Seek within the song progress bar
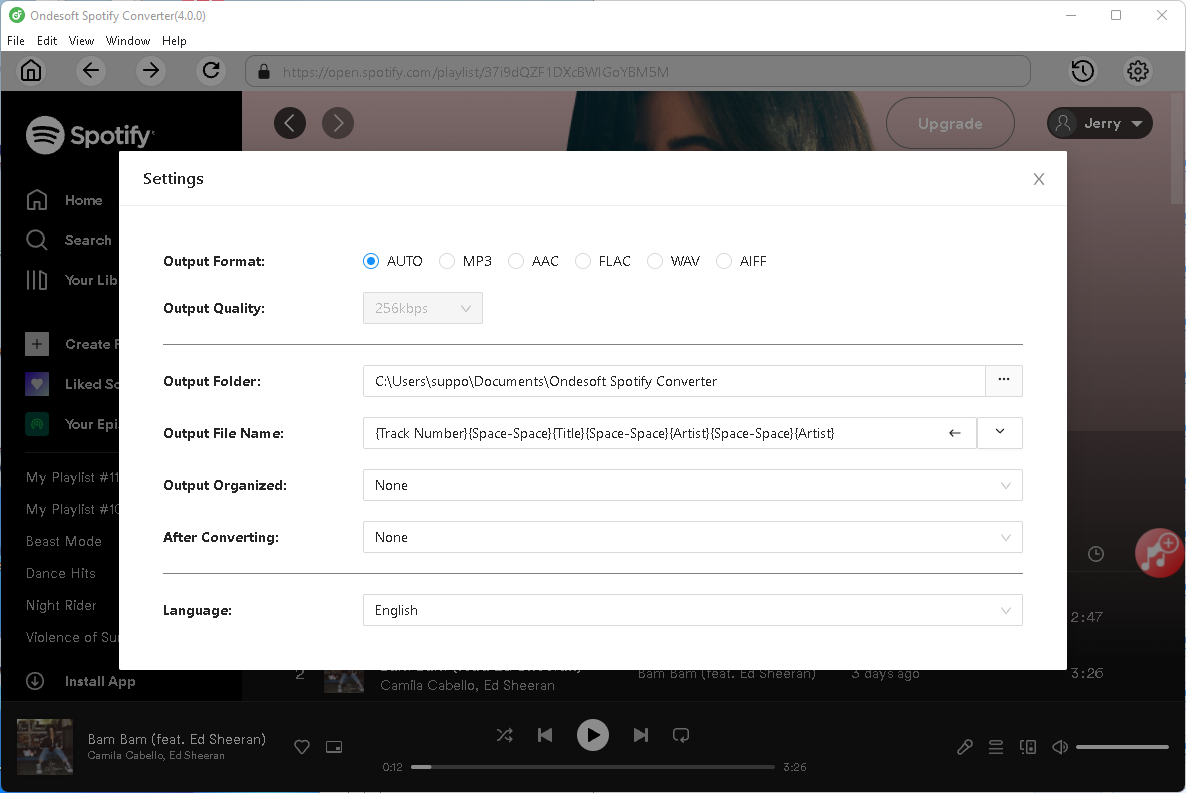1186x793 pixels. (x=593, y=767)
